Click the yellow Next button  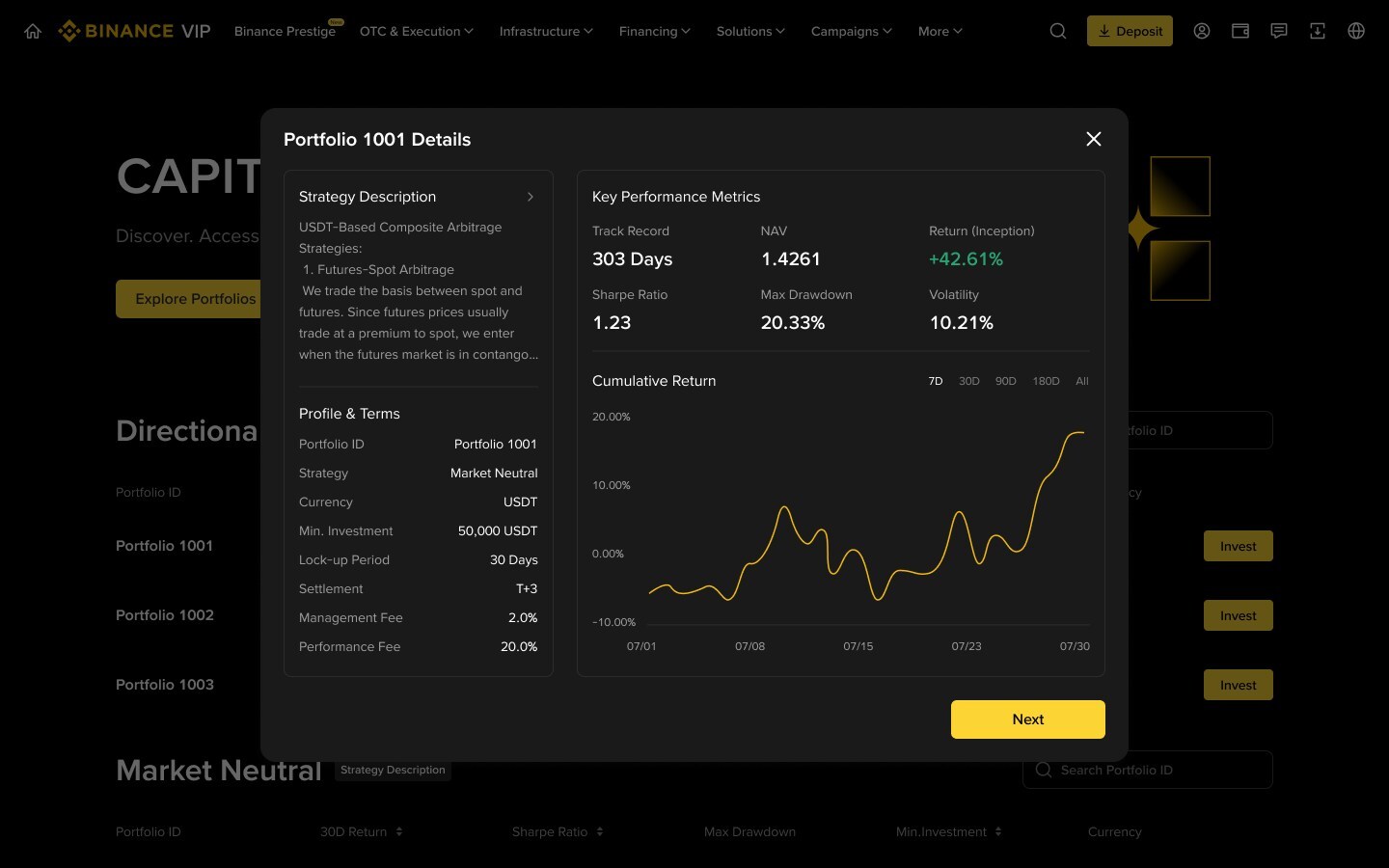click(1027, 719)
